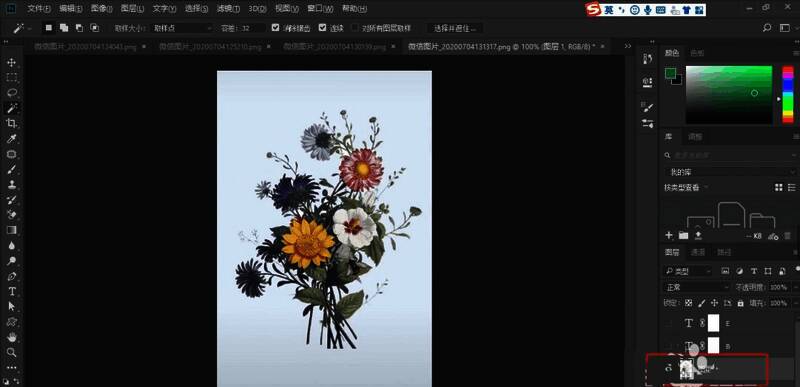Choose Add to Selection mode
The height and width of the screenshot is (387, 800).
coord(64,28)
